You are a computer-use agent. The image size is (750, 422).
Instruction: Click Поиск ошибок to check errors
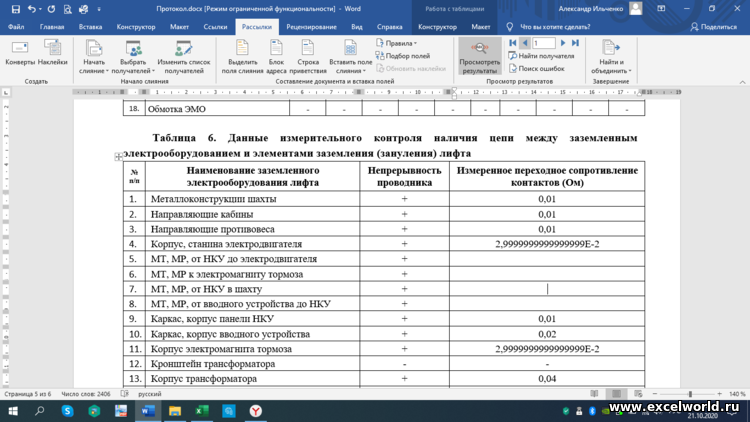click(537, 68)
